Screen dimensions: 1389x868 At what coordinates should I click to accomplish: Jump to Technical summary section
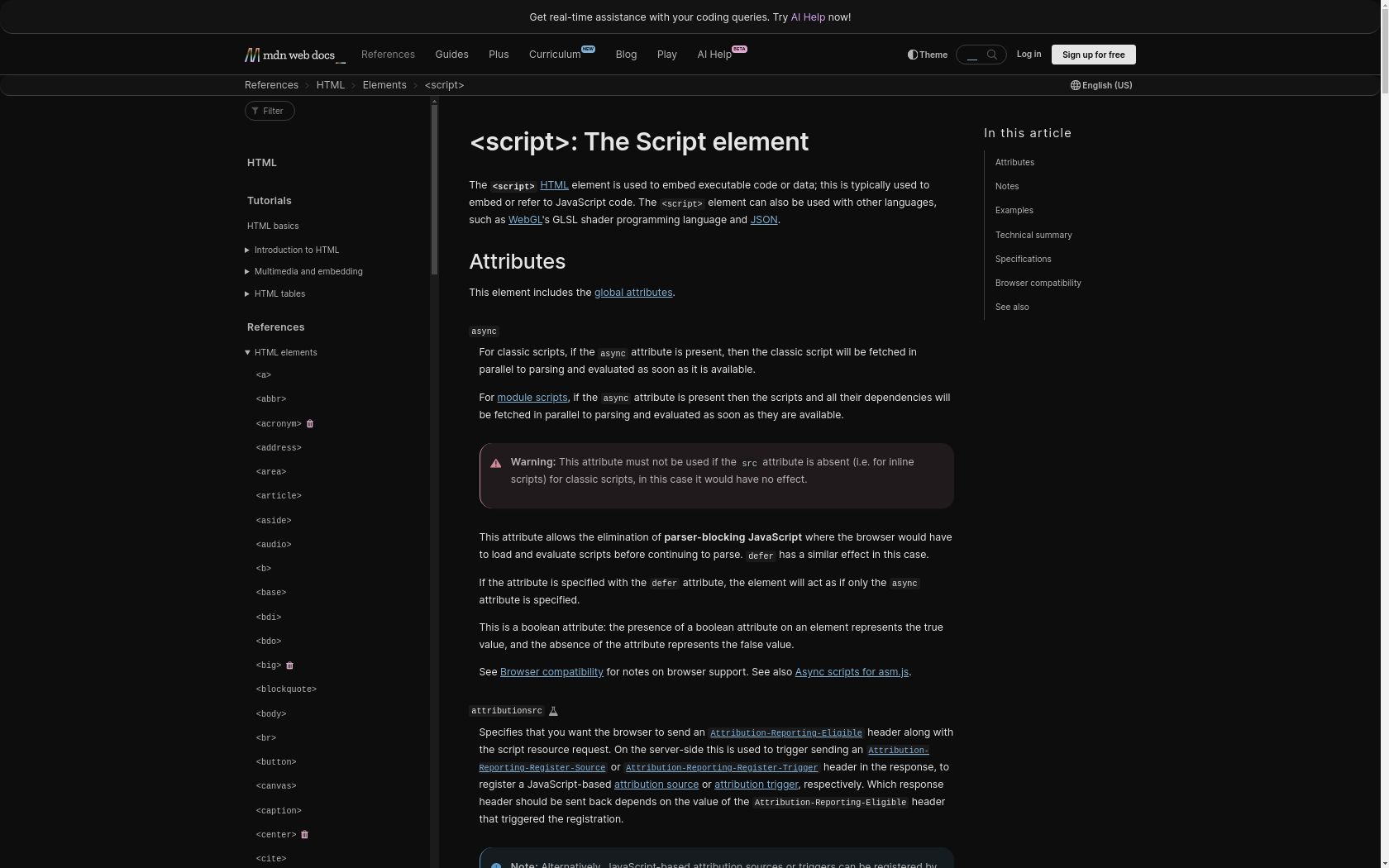point(1033,235)
